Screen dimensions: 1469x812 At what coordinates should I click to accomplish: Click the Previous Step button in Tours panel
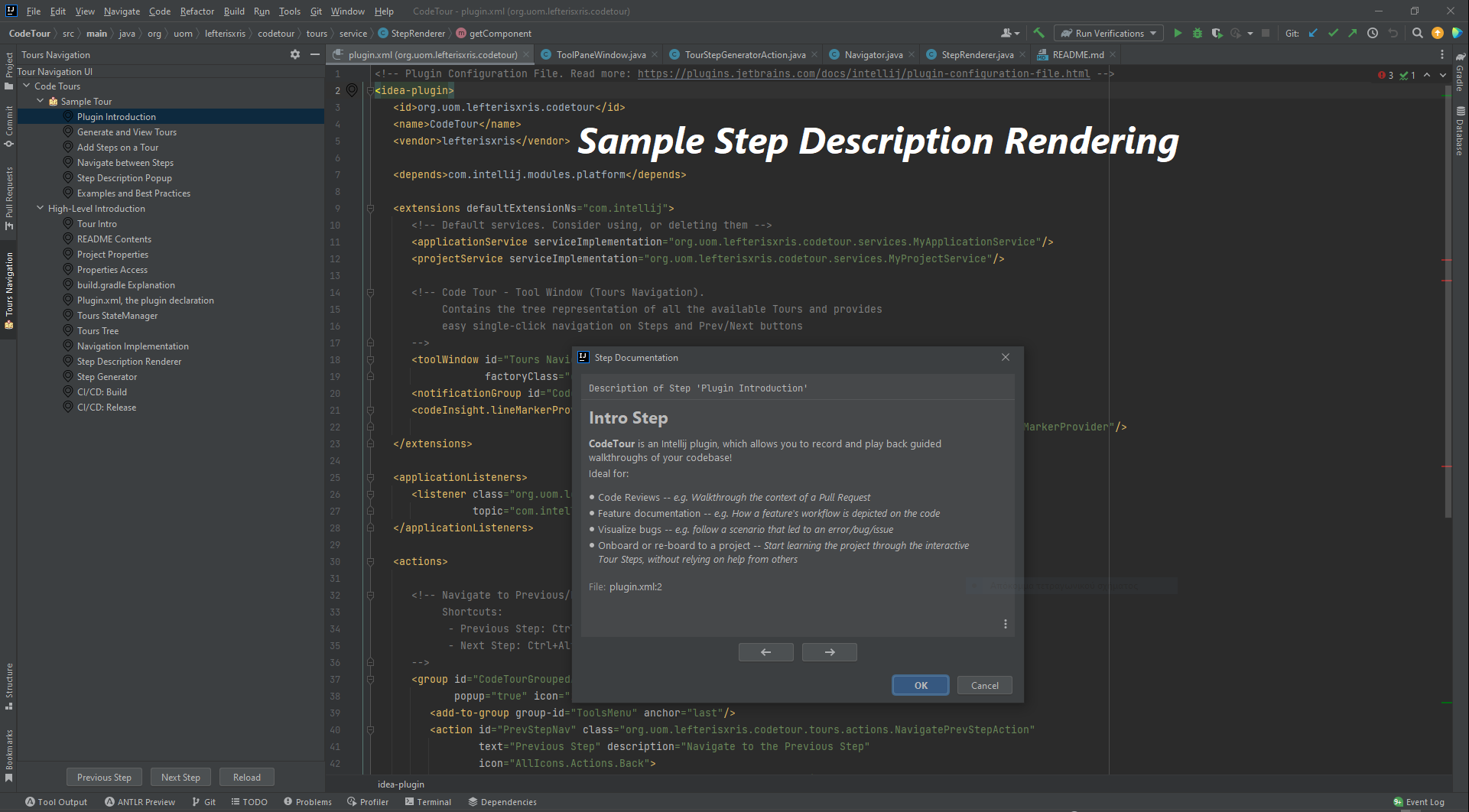pyautogui.click(x=104, y=777)
